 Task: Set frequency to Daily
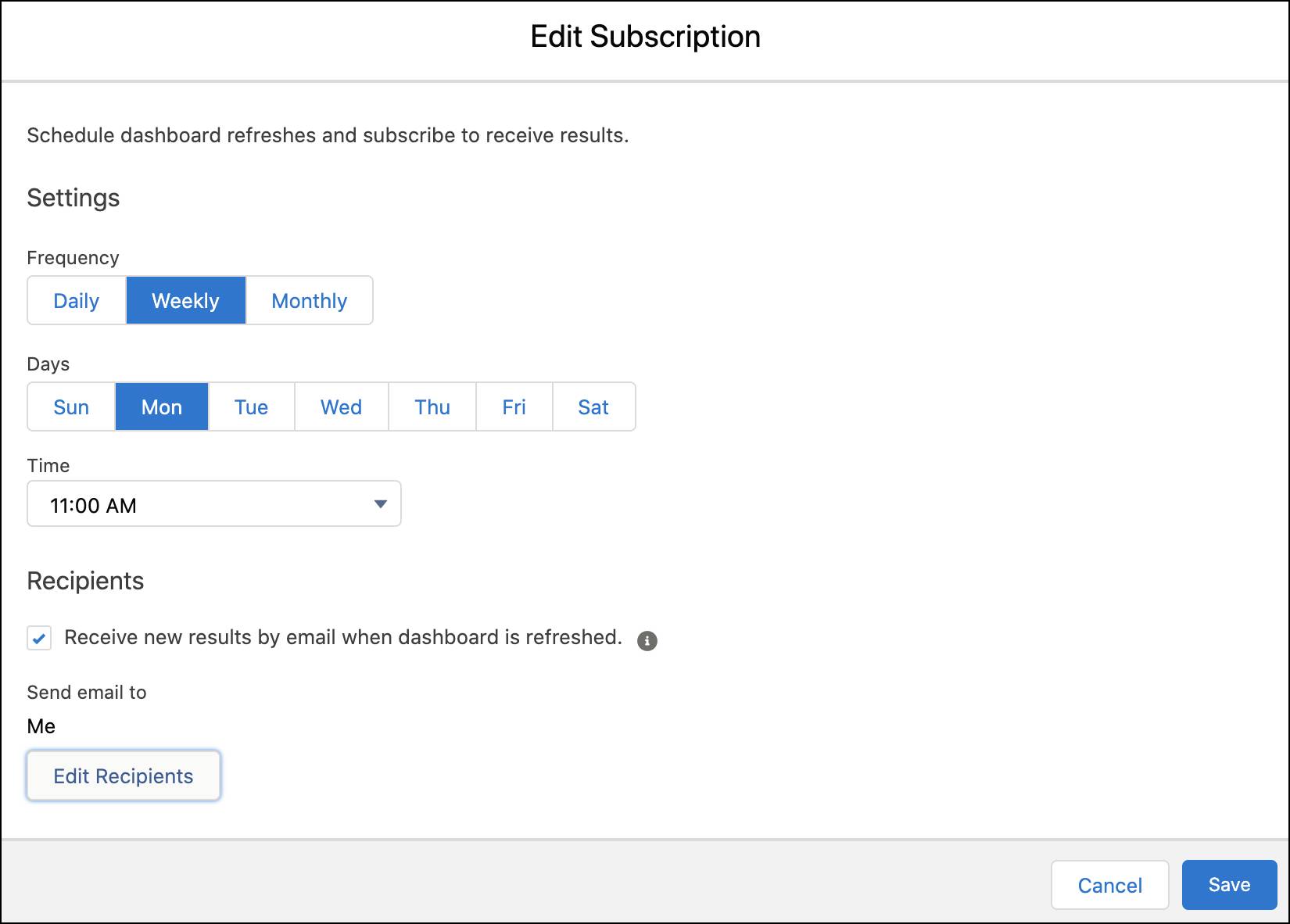[x=77, y=300]
